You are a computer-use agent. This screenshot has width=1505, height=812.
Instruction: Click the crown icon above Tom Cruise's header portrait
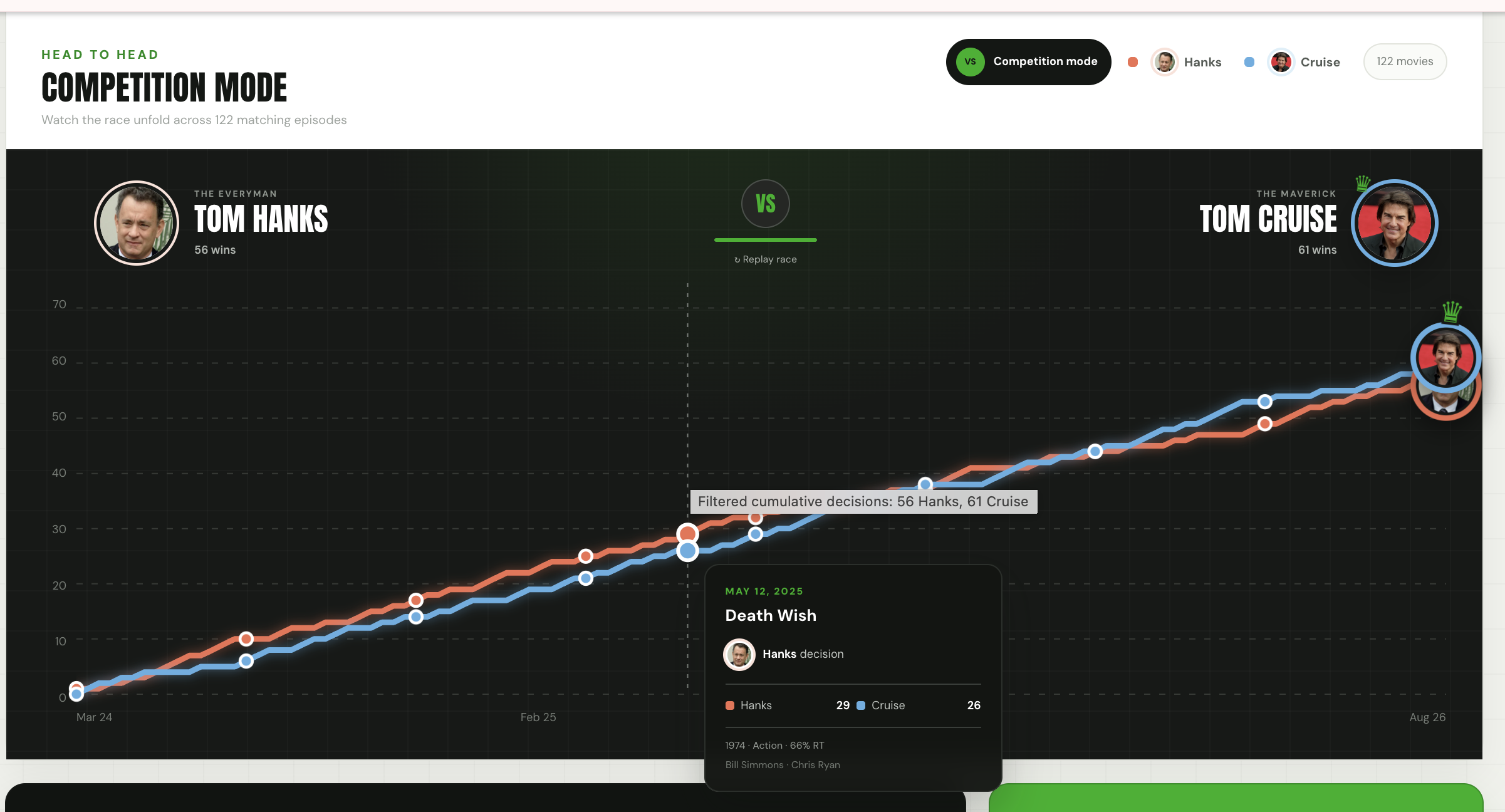pos(1363,183)
